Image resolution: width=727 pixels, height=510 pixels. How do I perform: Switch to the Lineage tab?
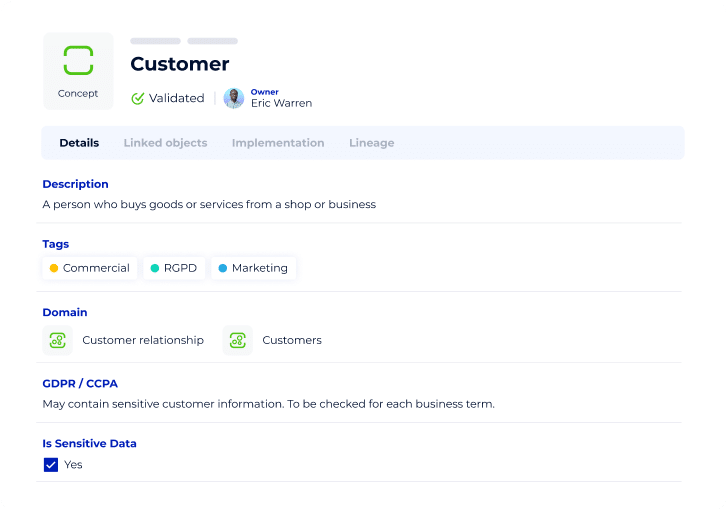point(371,143)
